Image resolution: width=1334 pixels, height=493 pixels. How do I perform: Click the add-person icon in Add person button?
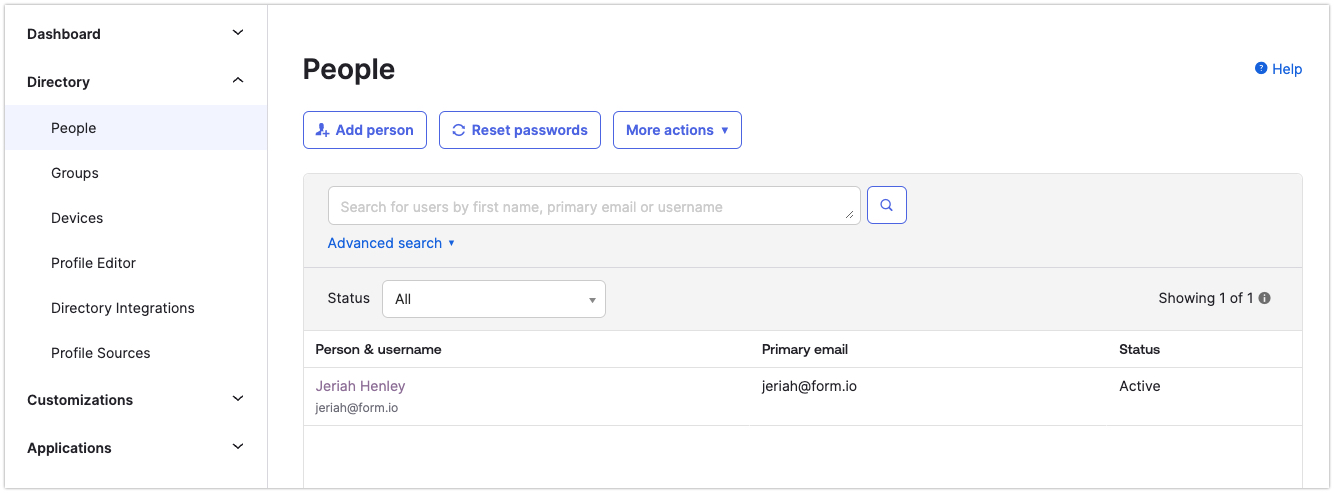click(322, 130)
